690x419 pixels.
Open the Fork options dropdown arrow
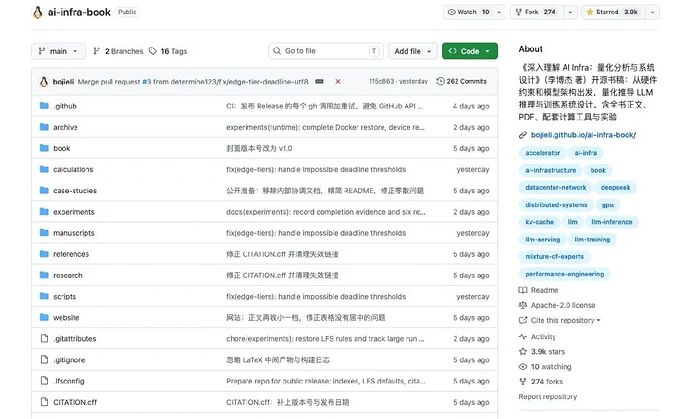click(x=570, y=12)
